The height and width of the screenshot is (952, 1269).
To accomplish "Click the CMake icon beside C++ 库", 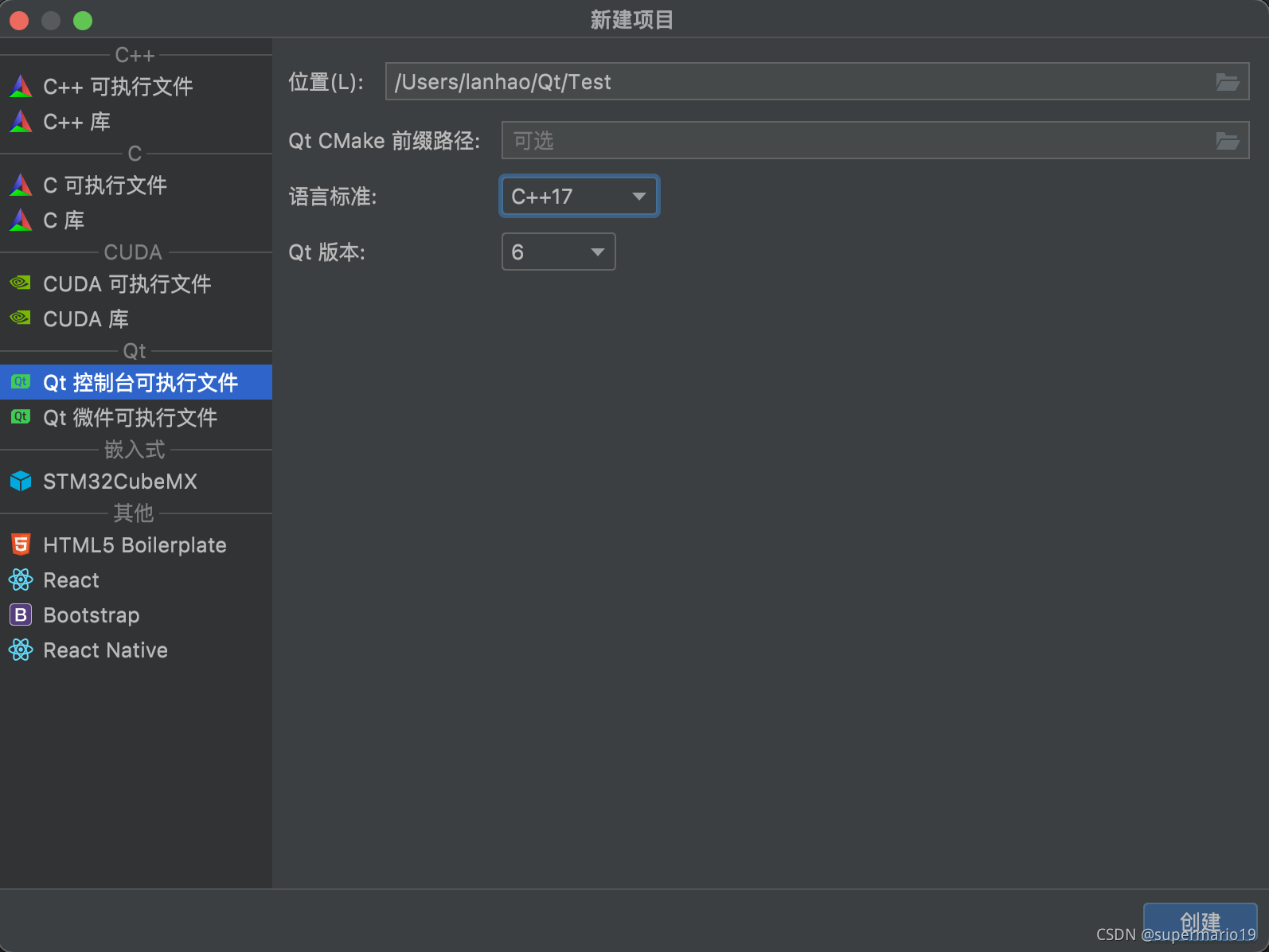I will [21, 121].
